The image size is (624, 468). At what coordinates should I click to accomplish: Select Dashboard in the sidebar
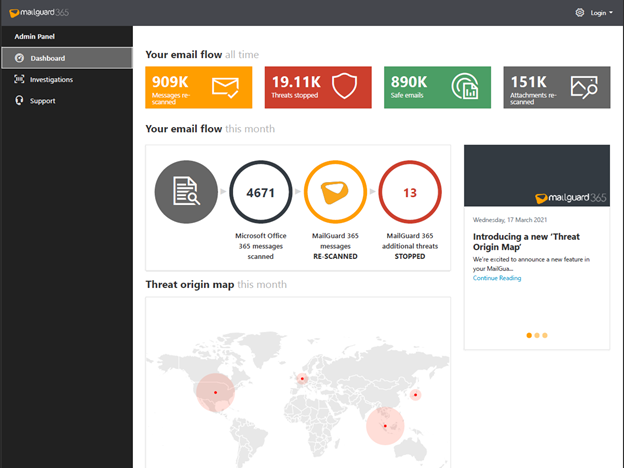67,58
